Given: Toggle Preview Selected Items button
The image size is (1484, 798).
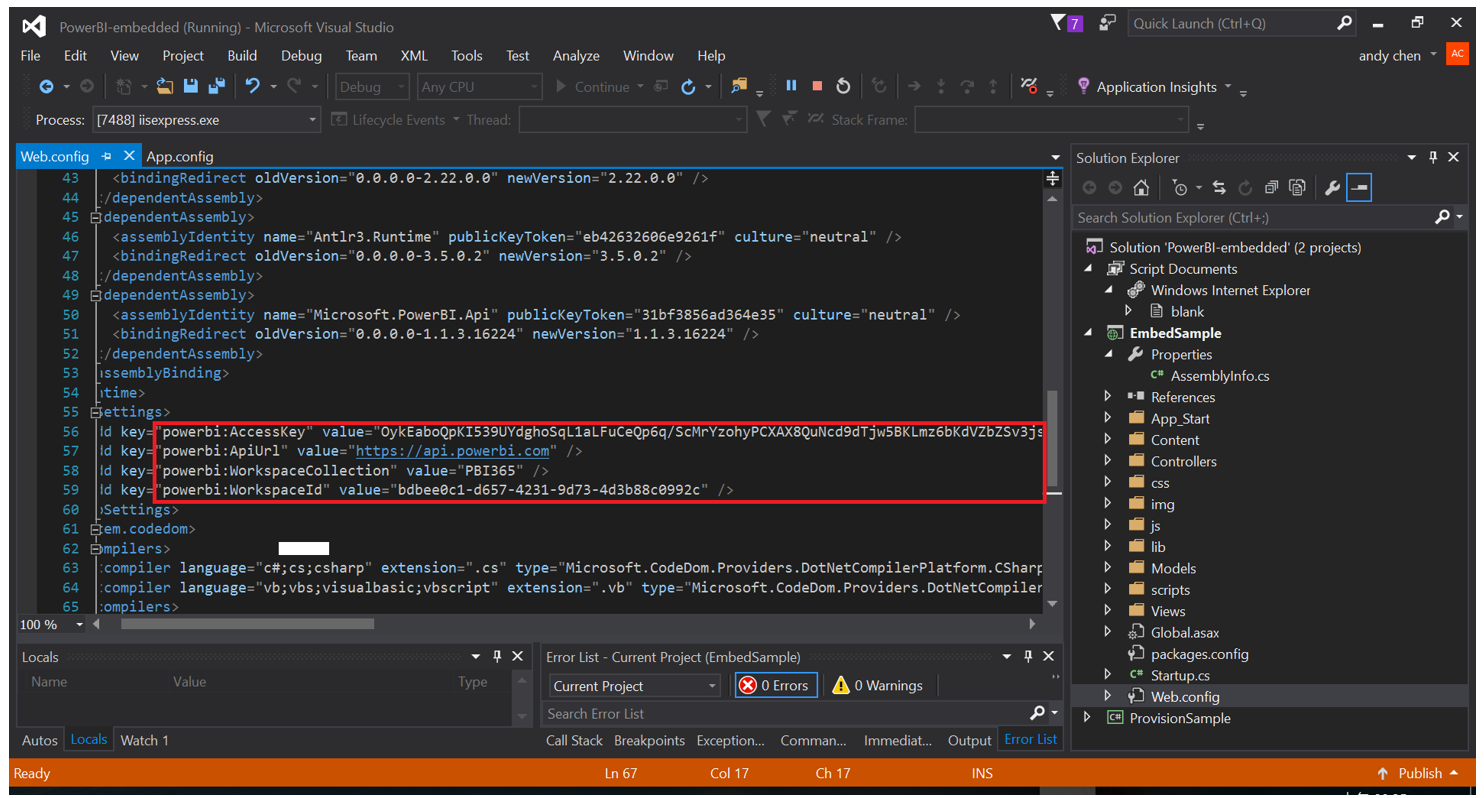Looking at the screenshot, I should point(1359,187).
